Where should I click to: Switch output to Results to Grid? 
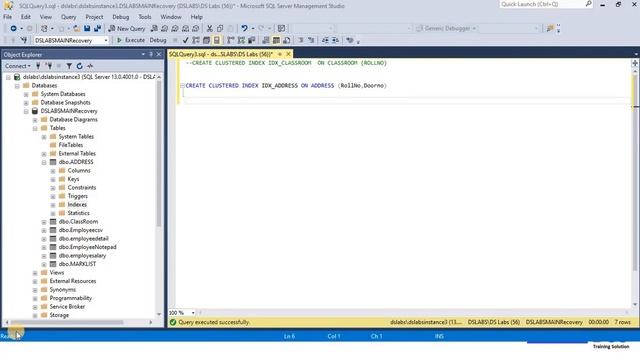pos(276,40)
